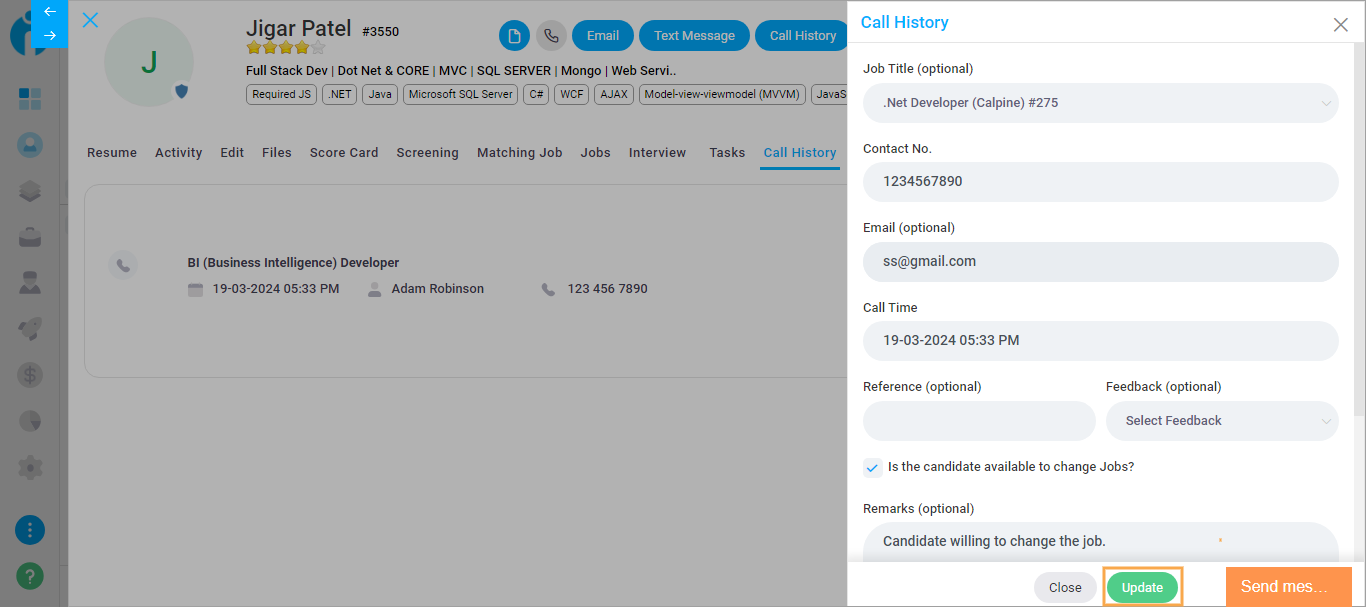Open the green help question mark icon
The width and height of the screenshot is (1366, 607).
30,577
